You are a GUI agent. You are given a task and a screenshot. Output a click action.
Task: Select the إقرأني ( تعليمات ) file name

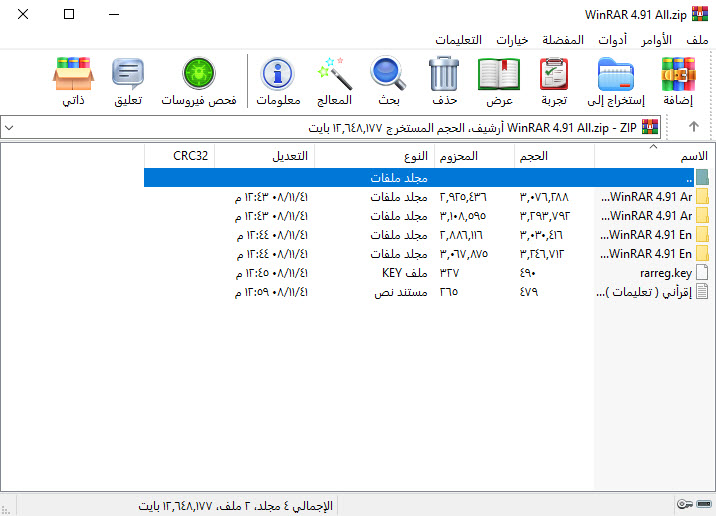[644, 292]
